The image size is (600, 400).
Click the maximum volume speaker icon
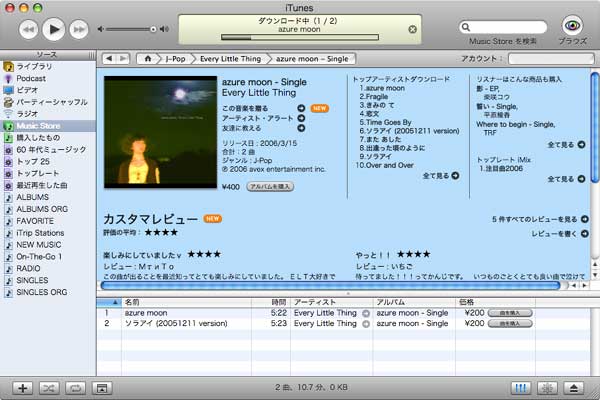[165, 29]
